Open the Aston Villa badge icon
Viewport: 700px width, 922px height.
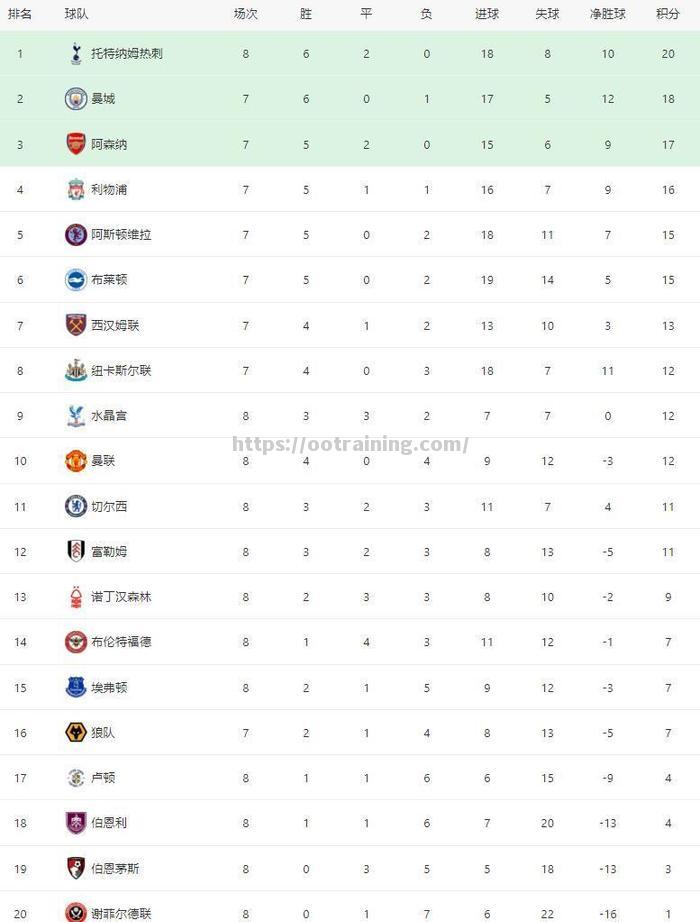point(75,235)
